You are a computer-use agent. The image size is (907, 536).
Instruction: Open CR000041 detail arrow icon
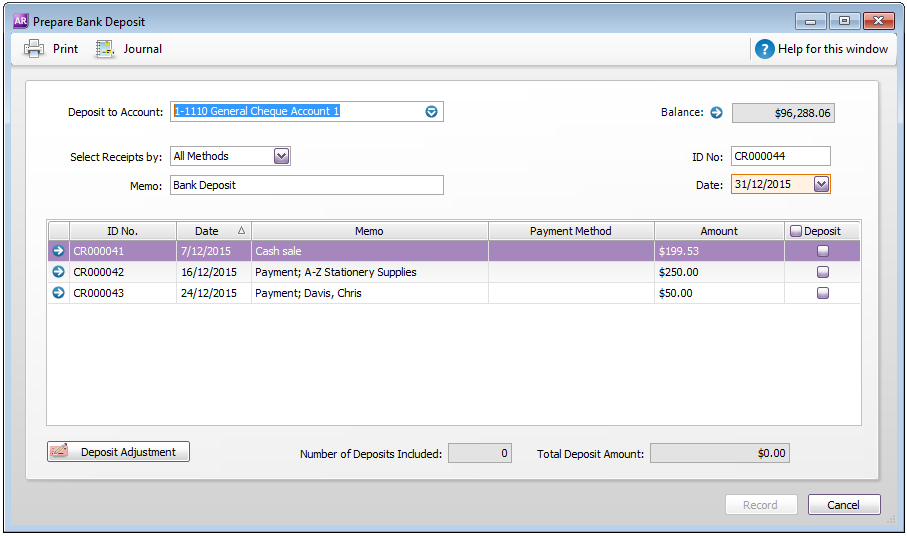point(58,251)
